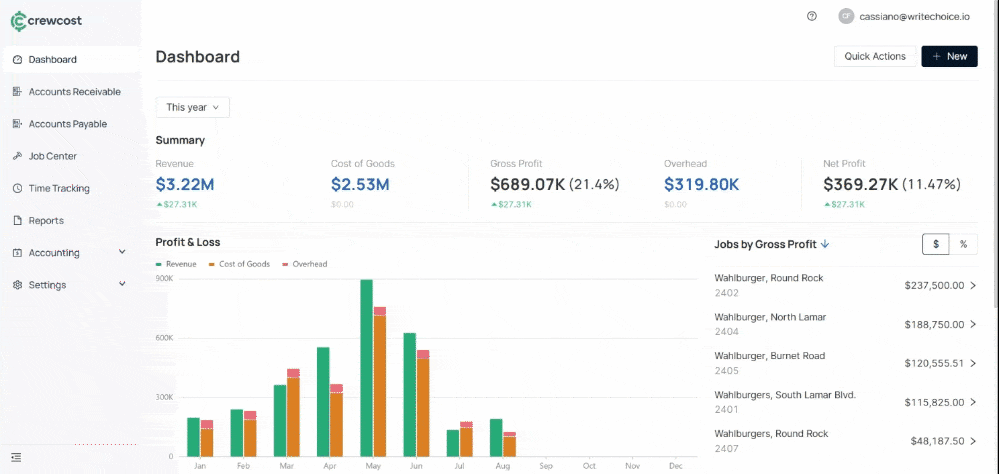Select Dashboard in the sidebar
999x474 pixels.
coord(52,60)
